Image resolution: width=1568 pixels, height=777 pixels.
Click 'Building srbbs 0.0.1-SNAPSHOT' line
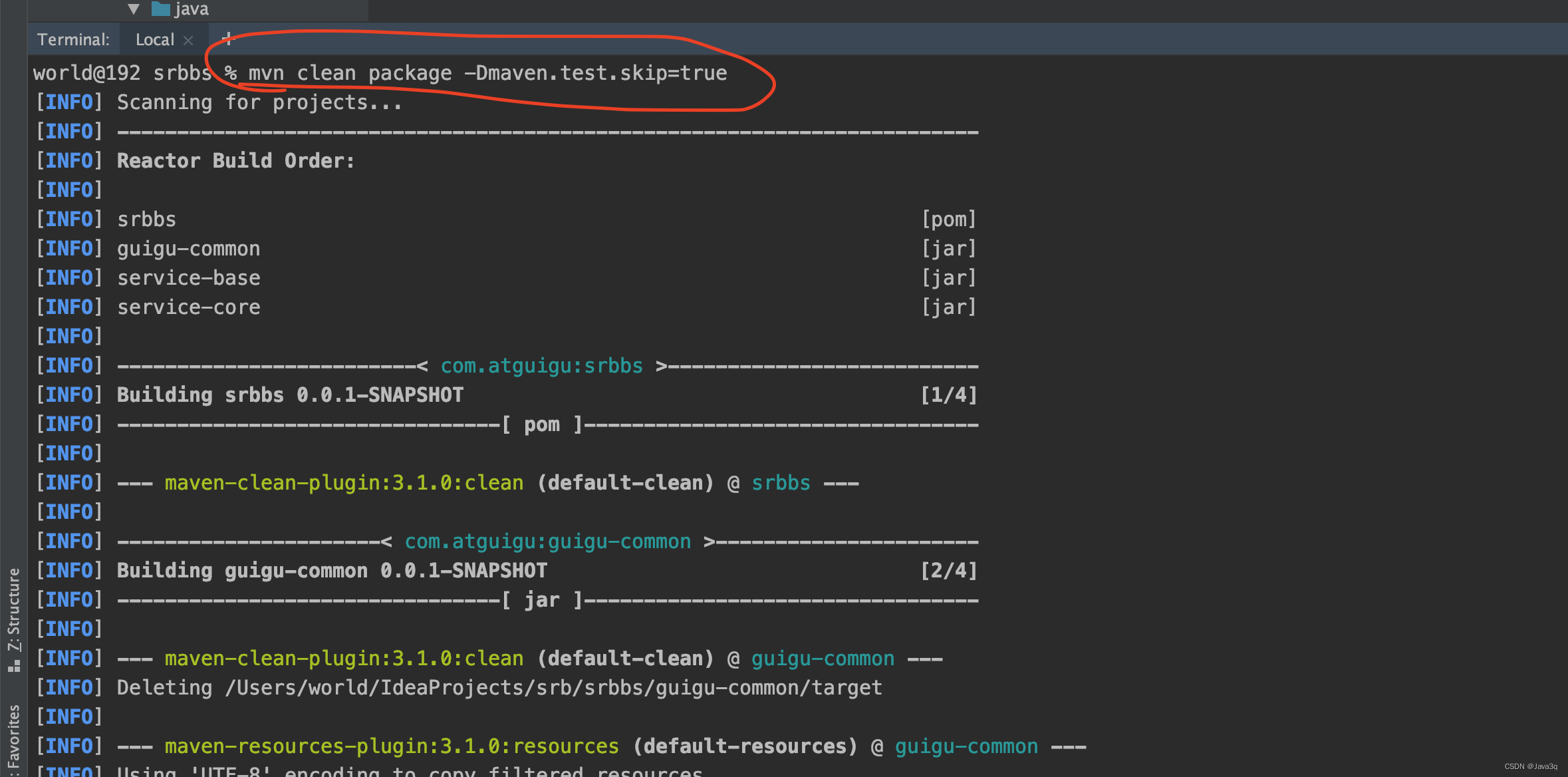pyautogui.click(x=290, y=395)
